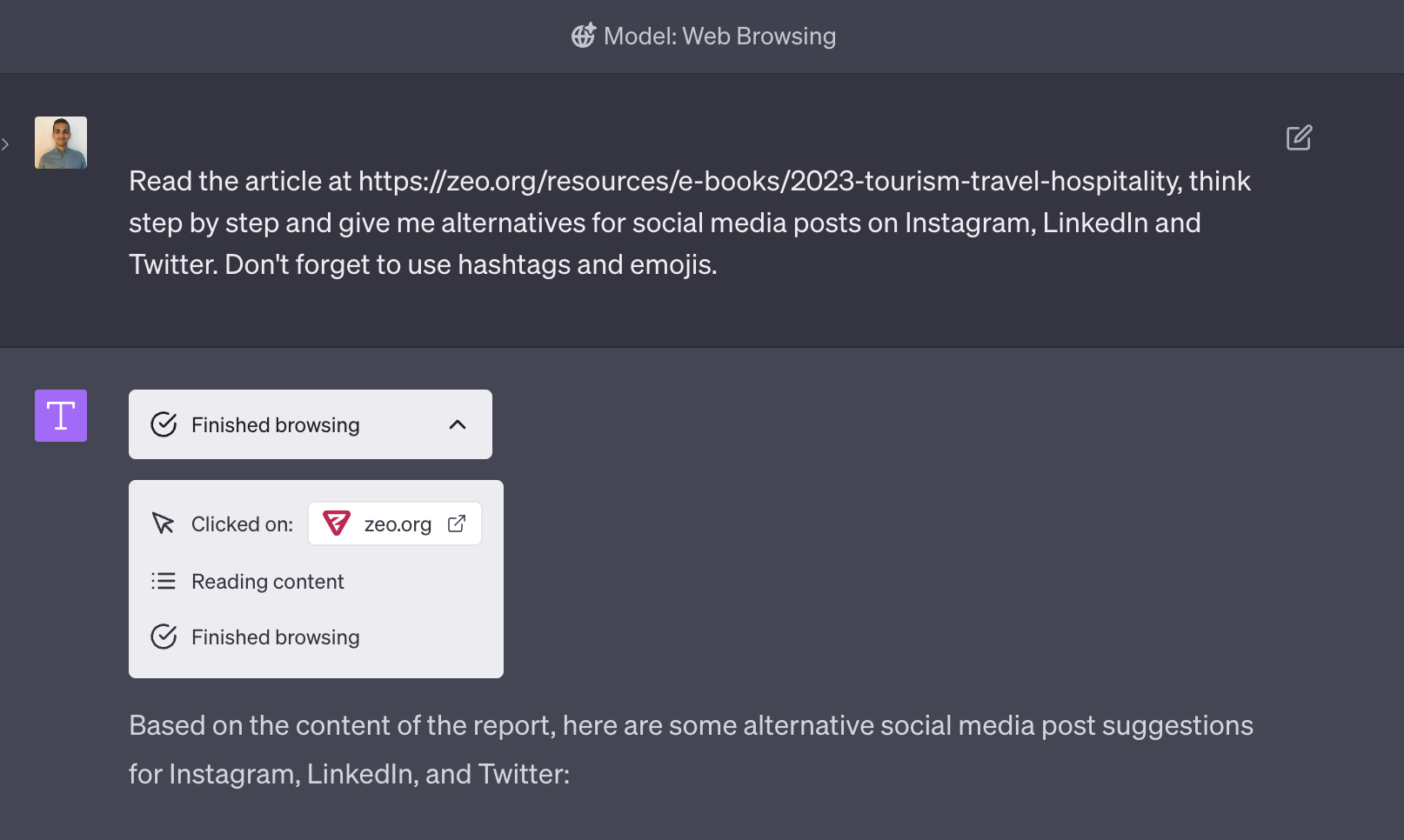Click the purple T assistant avatar
The height and width of the screenshot is (840, 1404).
point(61,416)
